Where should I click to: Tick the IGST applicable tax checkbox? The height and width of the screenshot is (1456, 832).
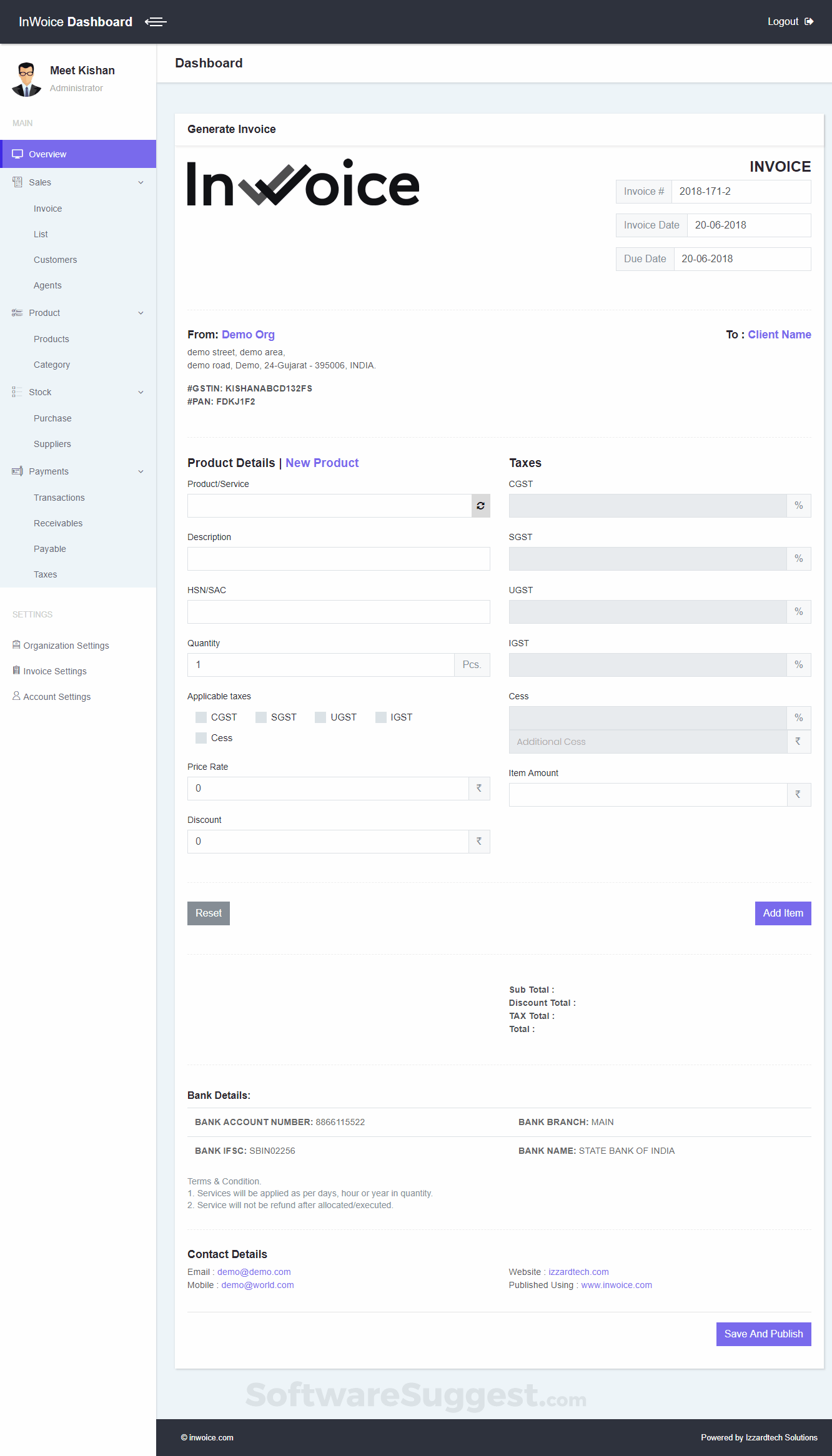(381, 717)
